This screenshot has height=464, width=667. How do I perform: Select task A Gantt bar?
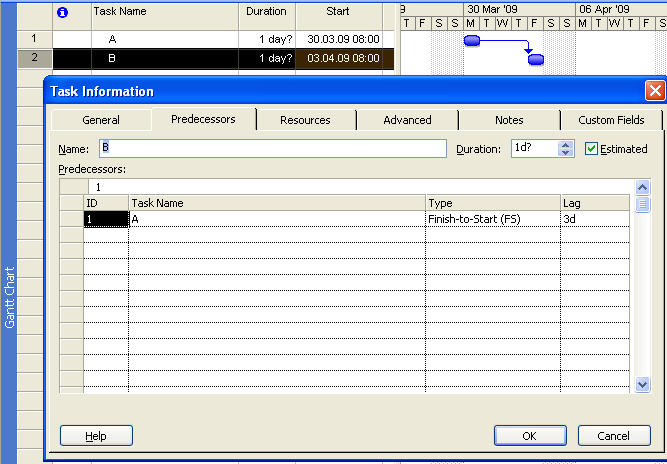[472, 41]
